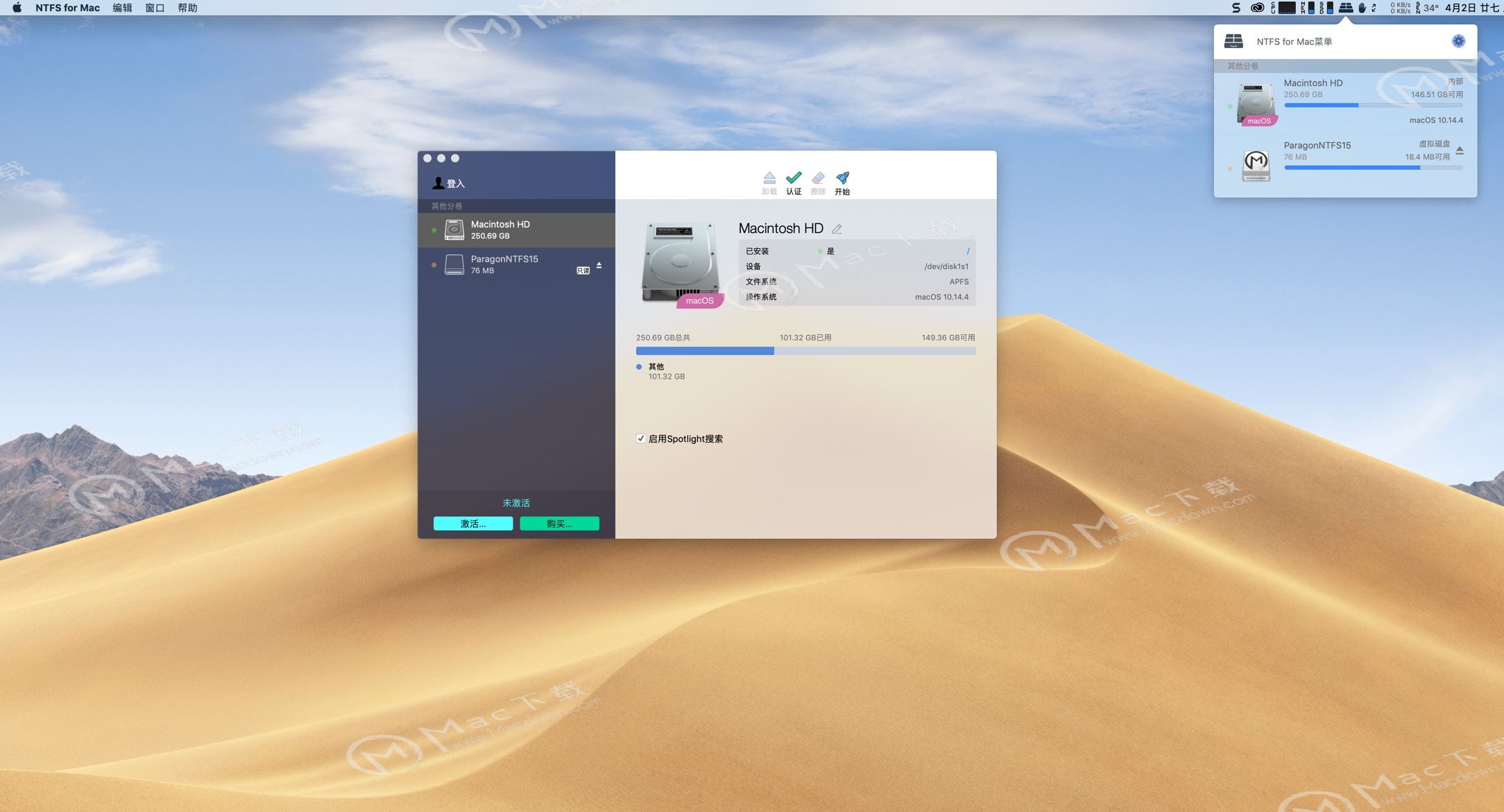Click 18.4 MB可用 text in popup
Image resolution: width=1504 pixels, height=812 pixels.
[x=1428, y=157]
